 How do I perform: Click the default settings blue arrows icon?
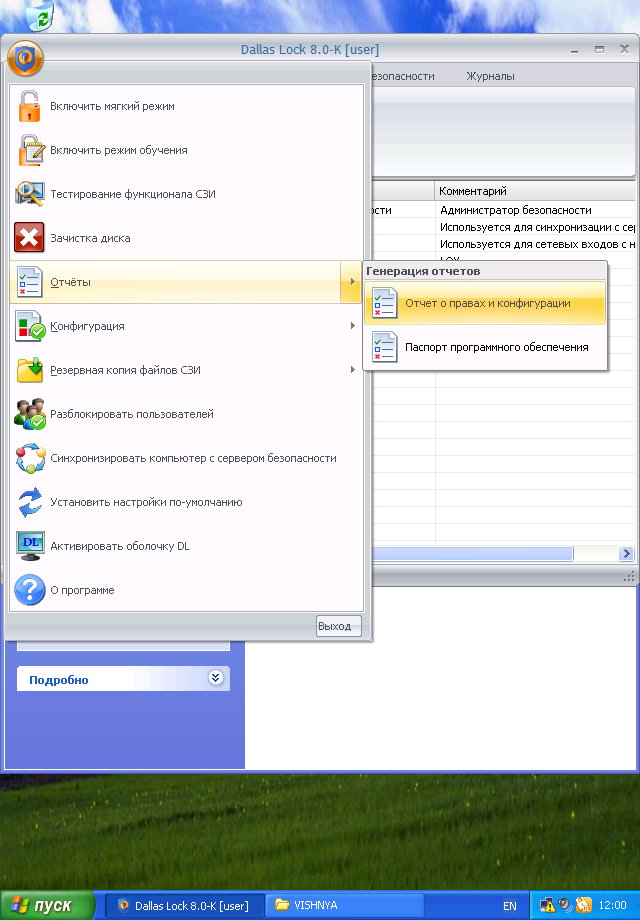30,502
